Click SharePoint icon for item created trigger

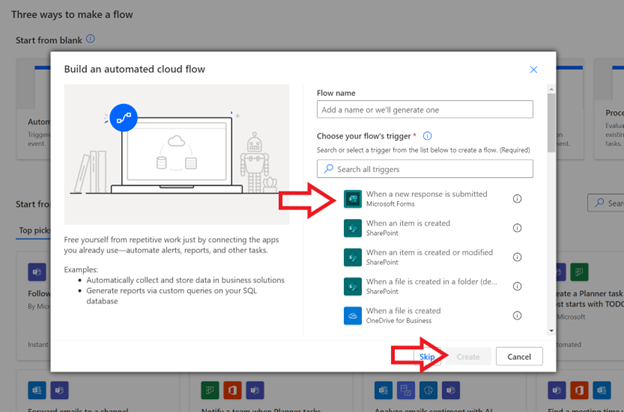pos(353,228)
